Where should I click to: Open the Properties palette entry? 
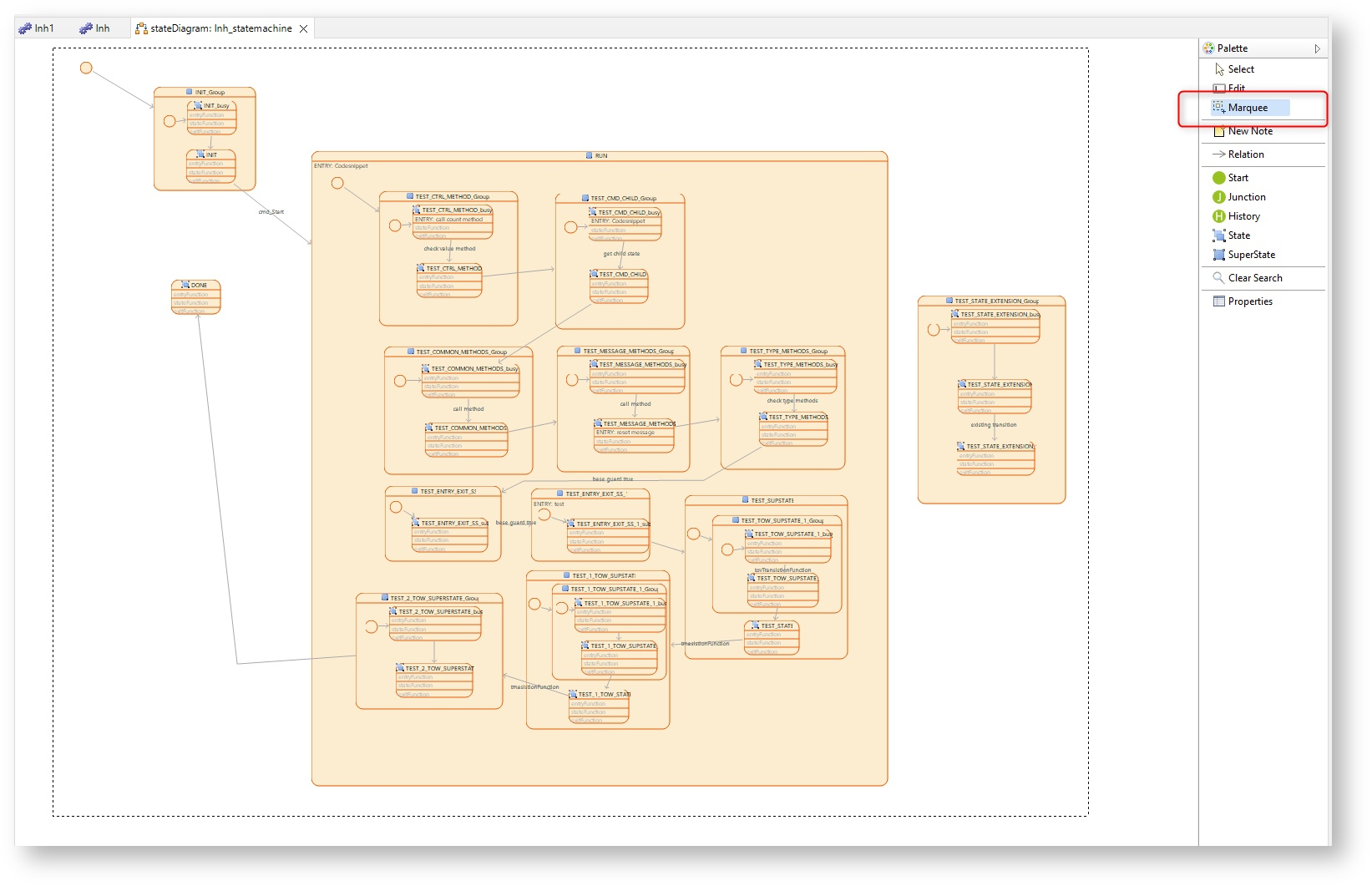coord(1249,301)
